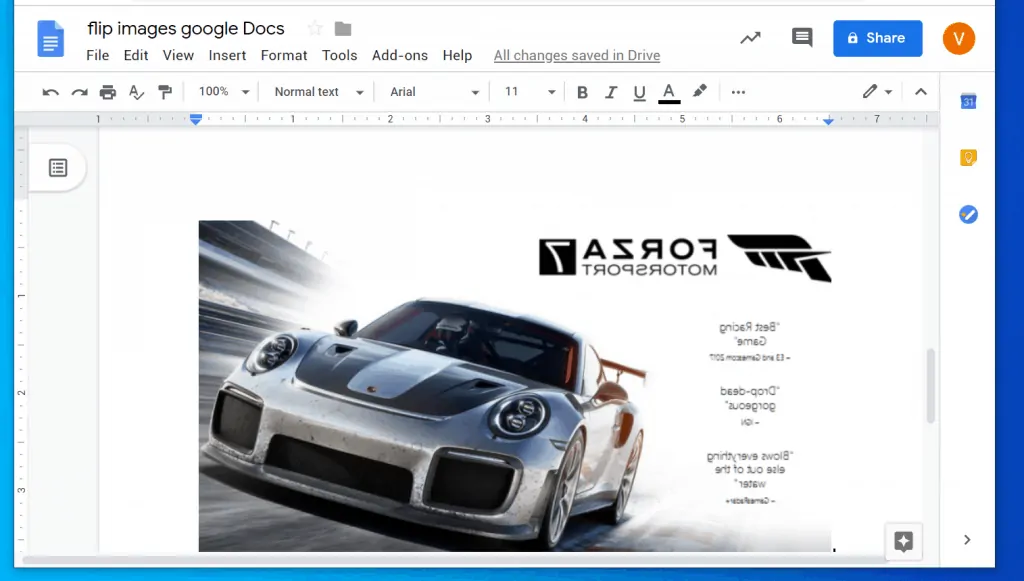Toggle bold formatting

(x=583, y=92)
